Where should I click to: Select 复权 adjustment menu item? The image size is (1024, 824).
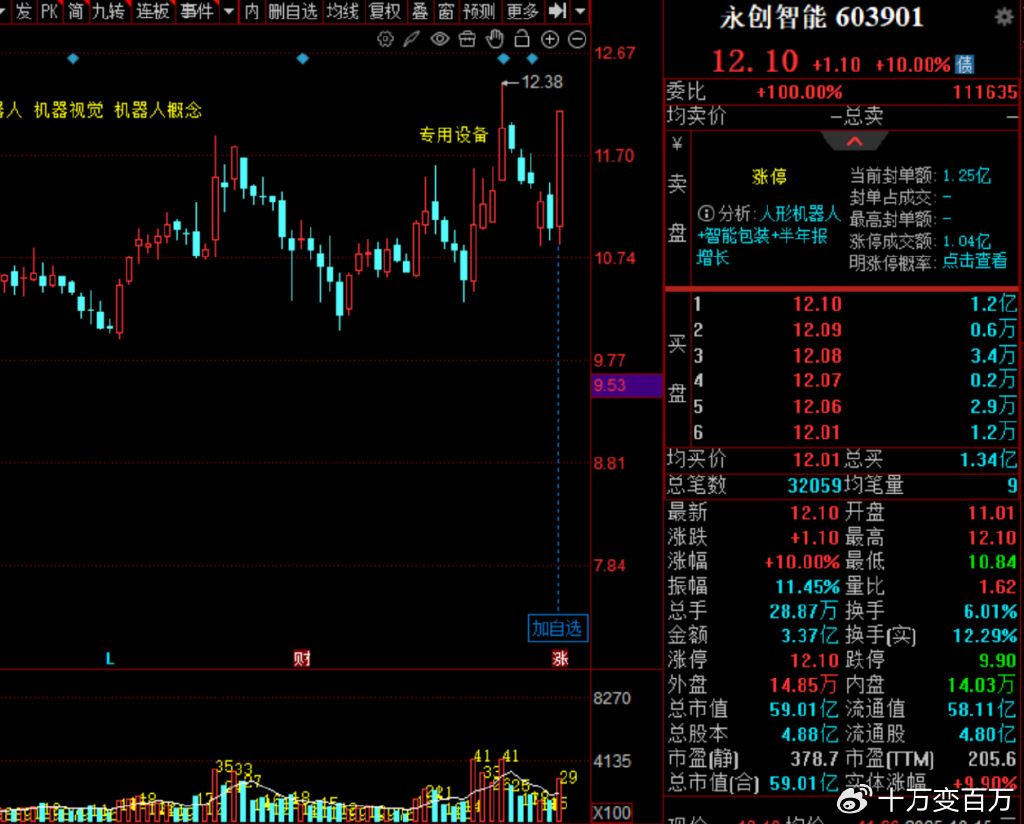click(385, 11)
